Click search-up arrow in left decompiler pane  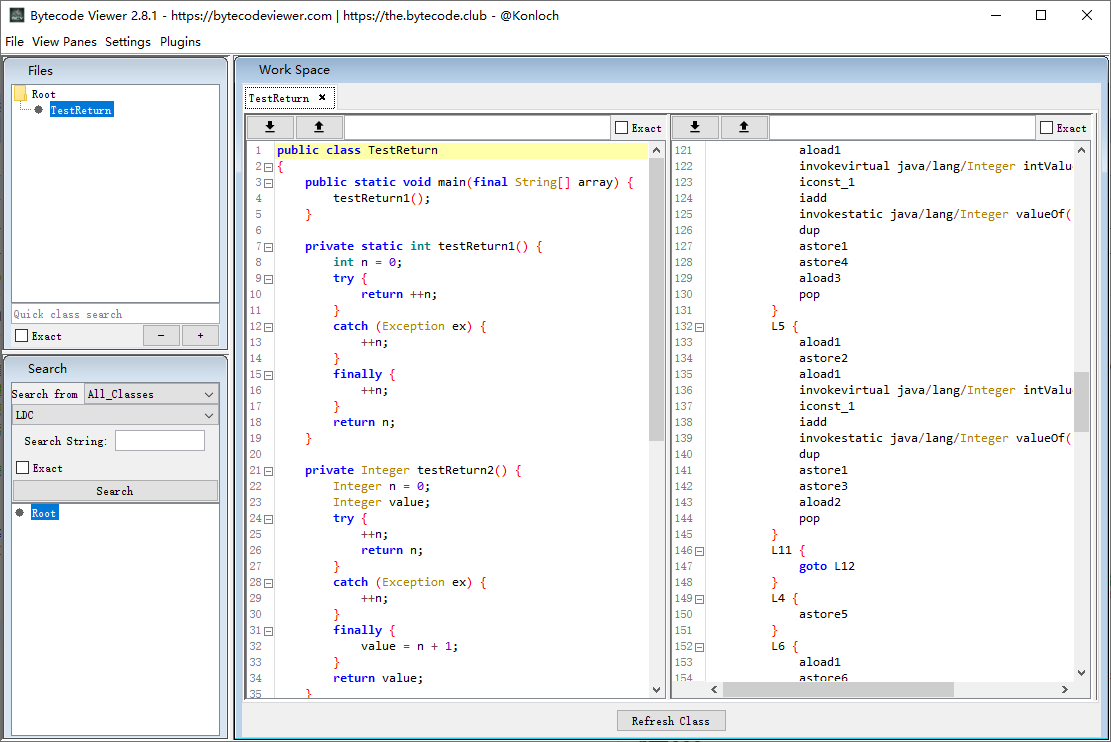(319, 127)
